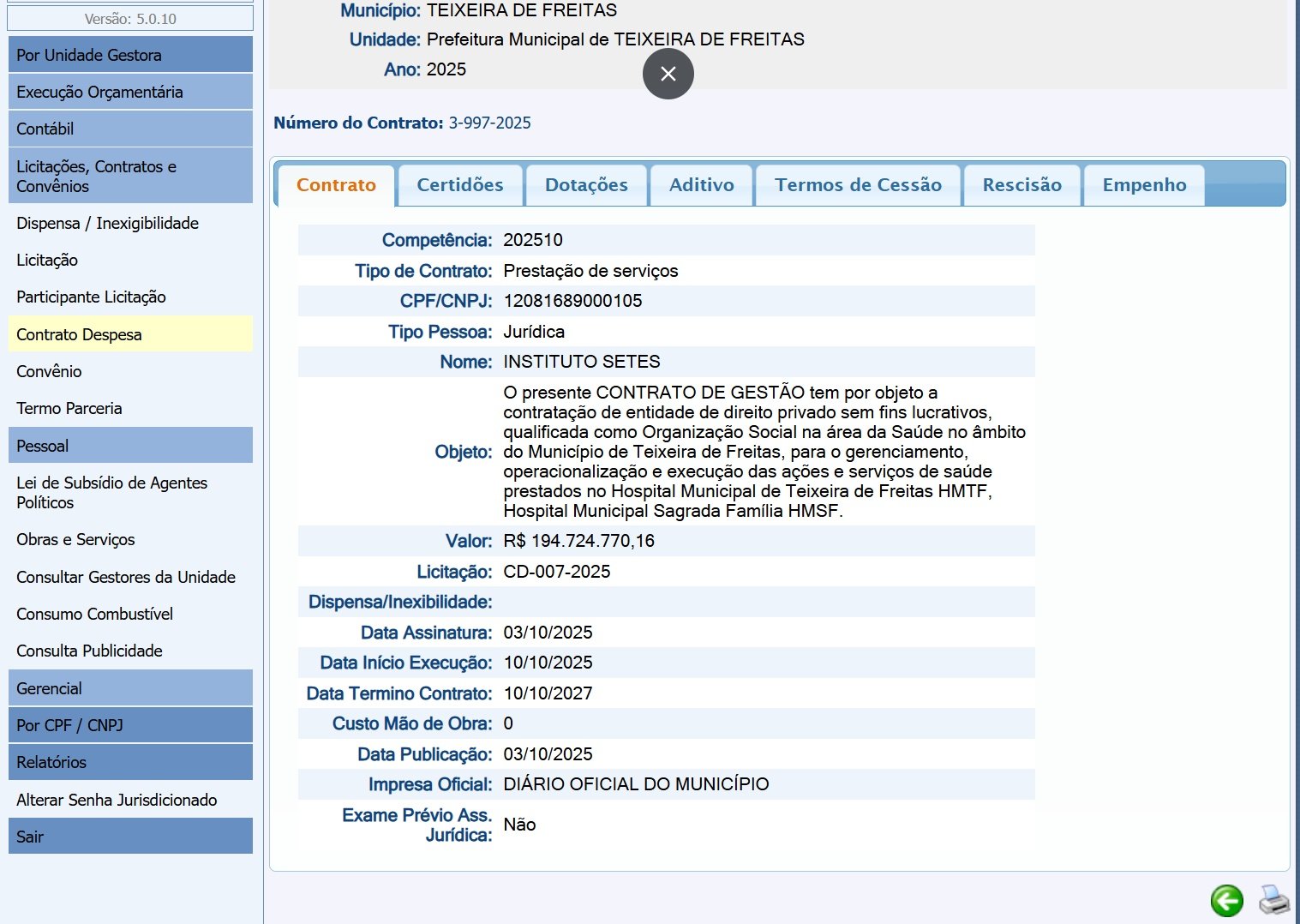The image size is (1300, 924).
Task: Click Tipo Pessoa value Jurídica
Action: 534,332
